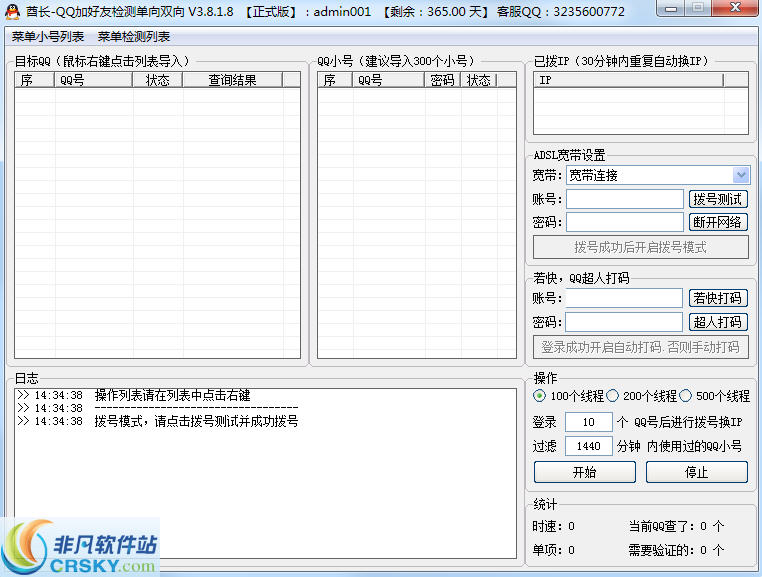The image size is (762, 577).
Task: Focus the 打码 密码 input field
Action: 624,322
